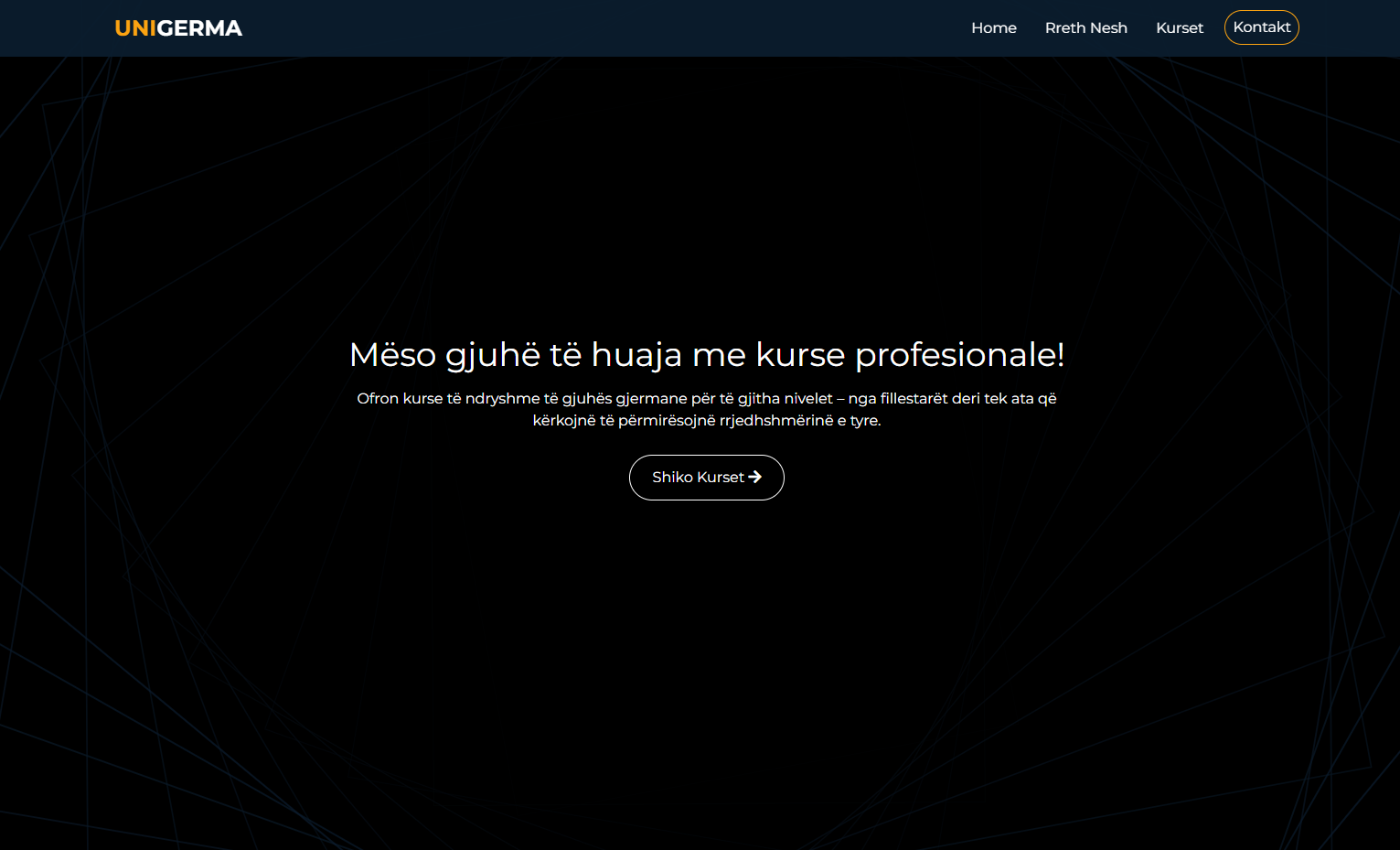
Task: Click the white GERMA part of the logo
Action: click(x=199, y=28)
